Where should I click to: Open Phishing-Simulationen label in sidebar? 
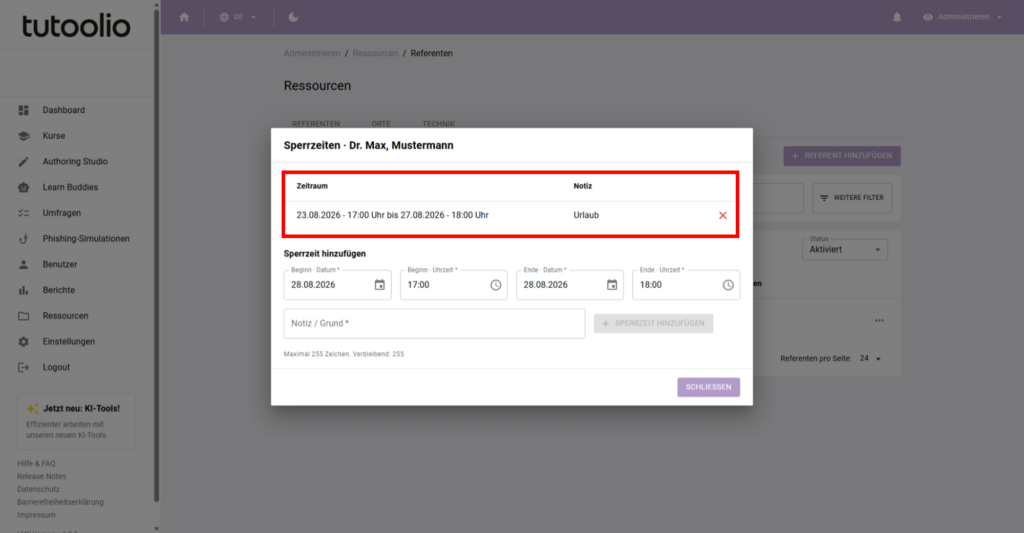86,238
